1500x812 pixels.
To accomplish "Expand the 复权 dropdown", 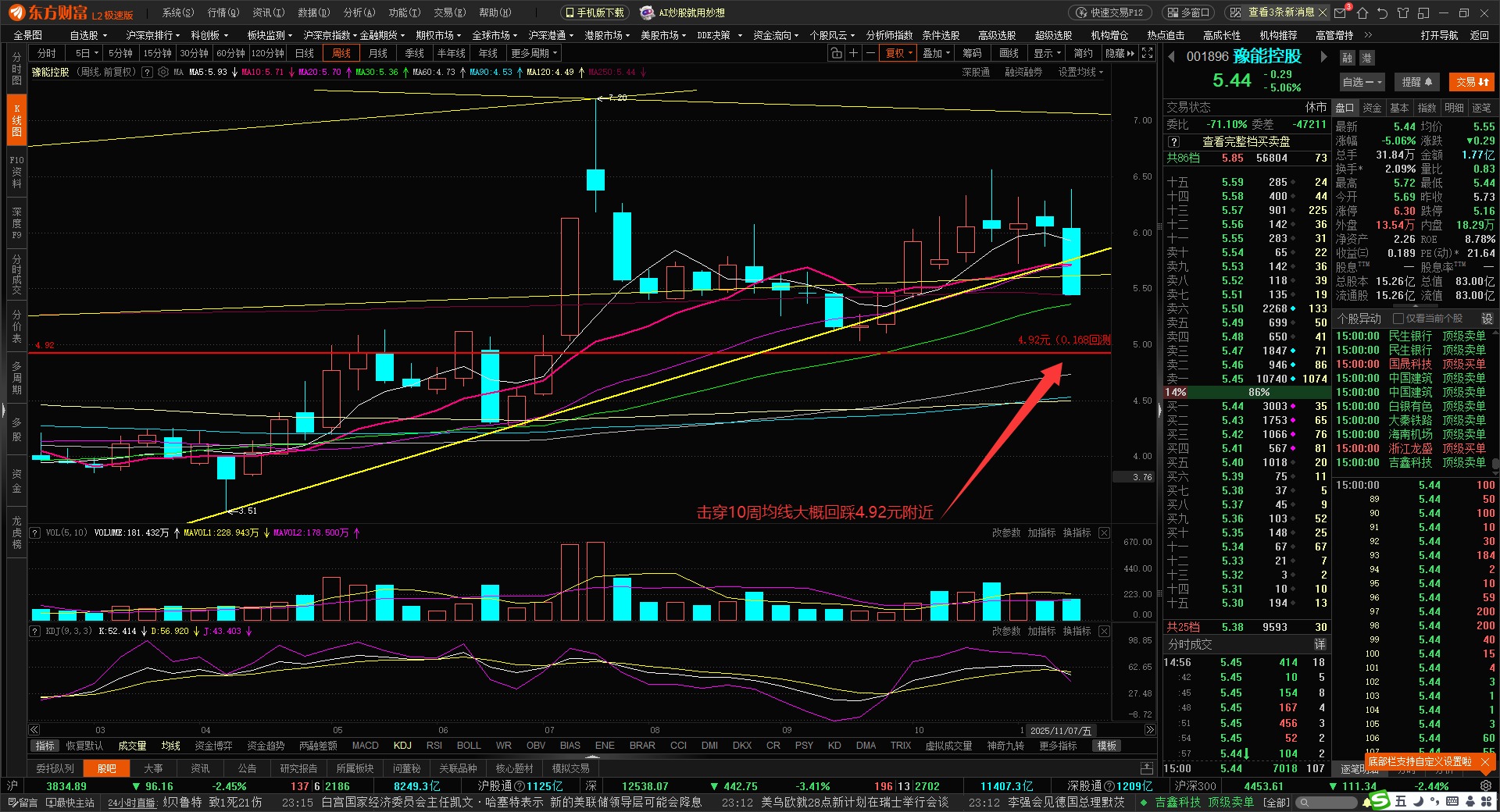I will 898,53.
